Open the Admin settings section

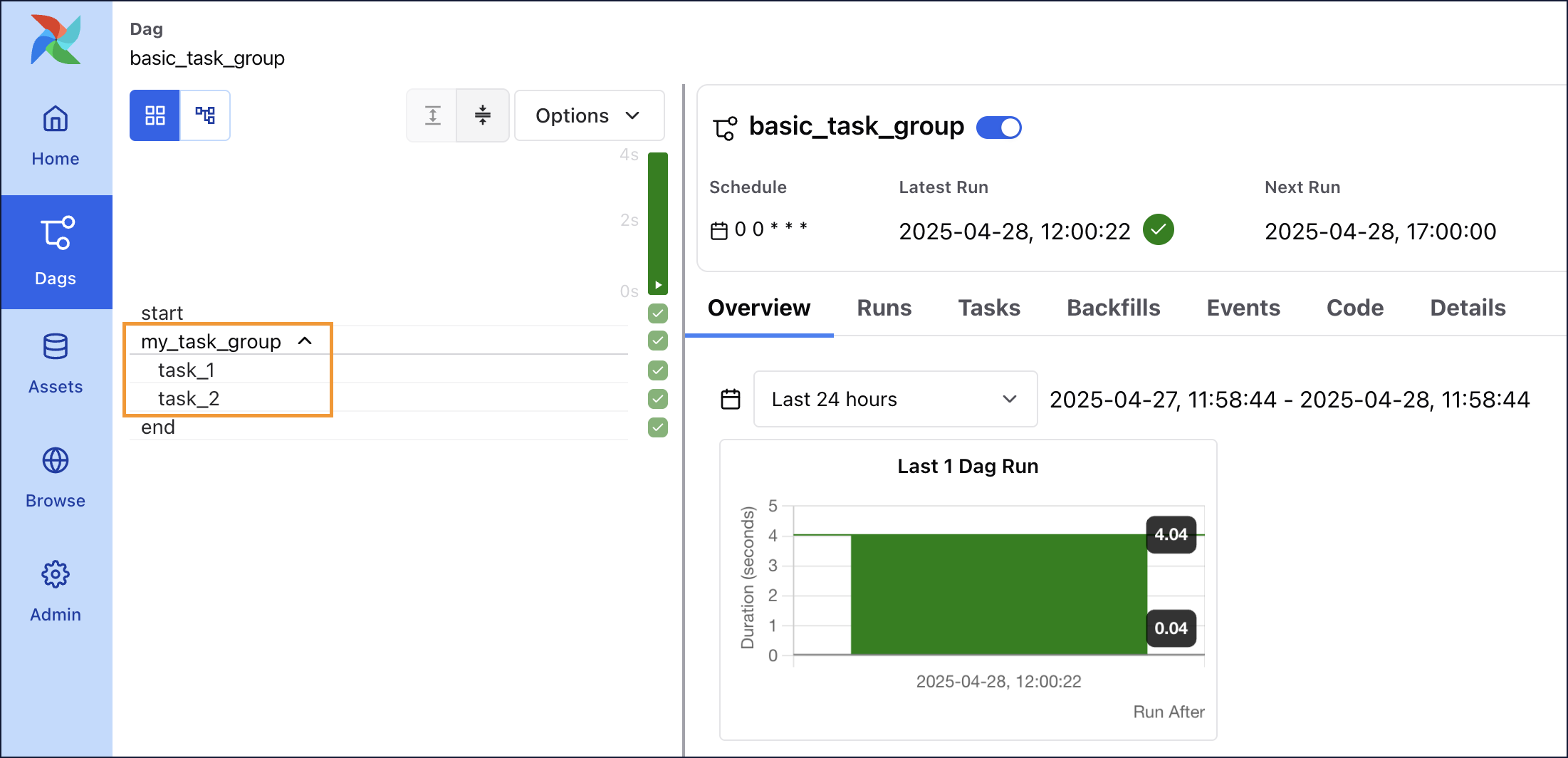click(x=55, y=590)
